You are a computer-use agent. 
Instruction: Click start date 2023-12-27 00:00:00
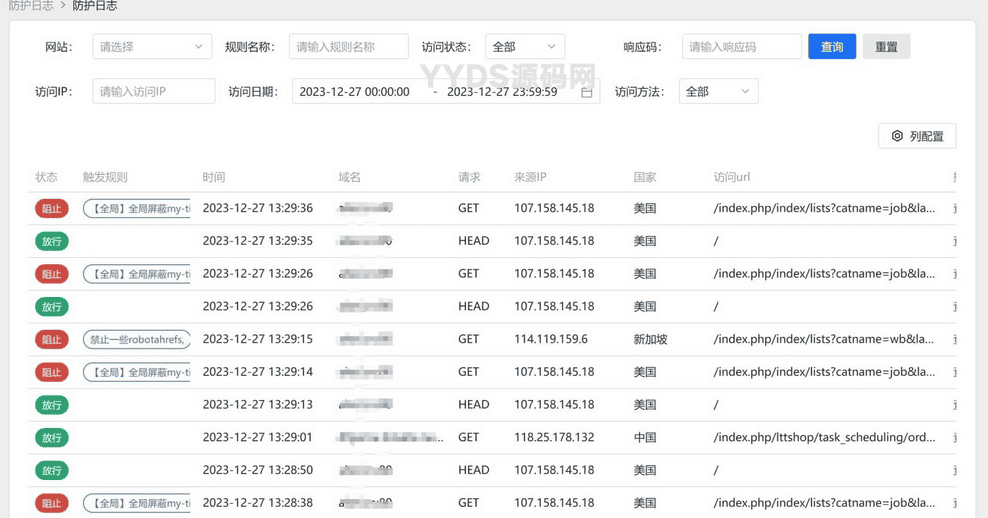click(354, 92)
